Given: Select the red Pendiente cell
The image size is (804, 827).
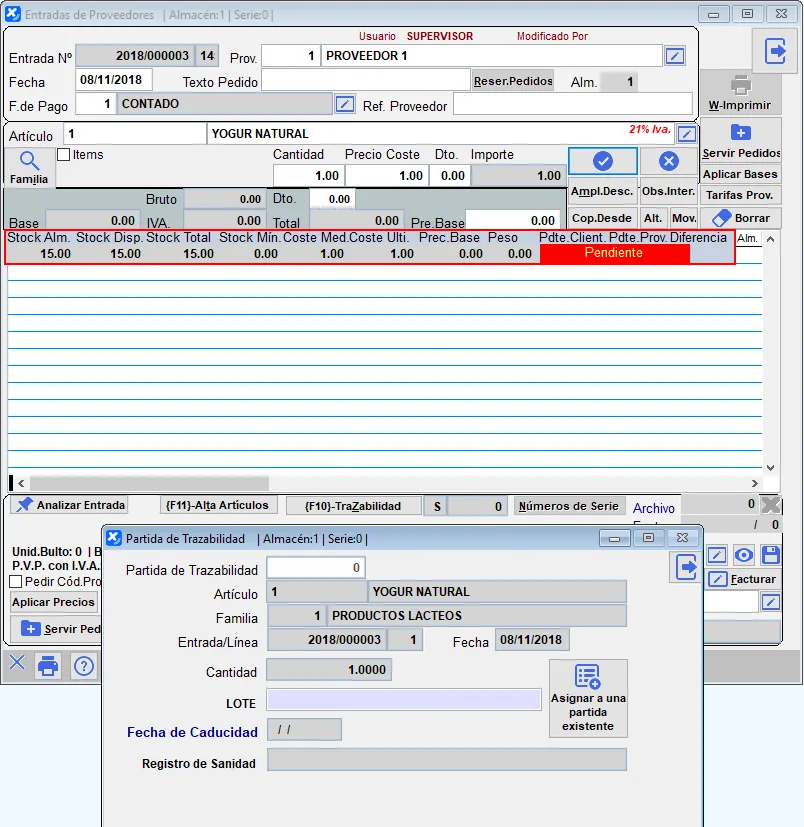Looking at the screenshot, I should (614, 254).
